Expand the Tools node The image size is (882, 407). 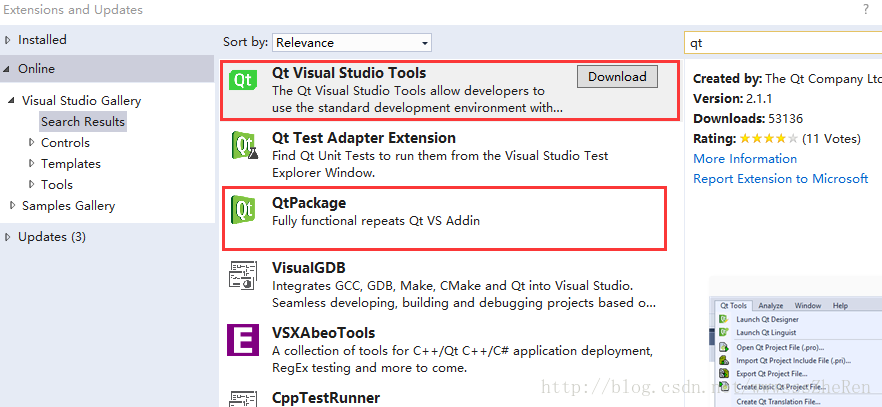click(32, 184)
